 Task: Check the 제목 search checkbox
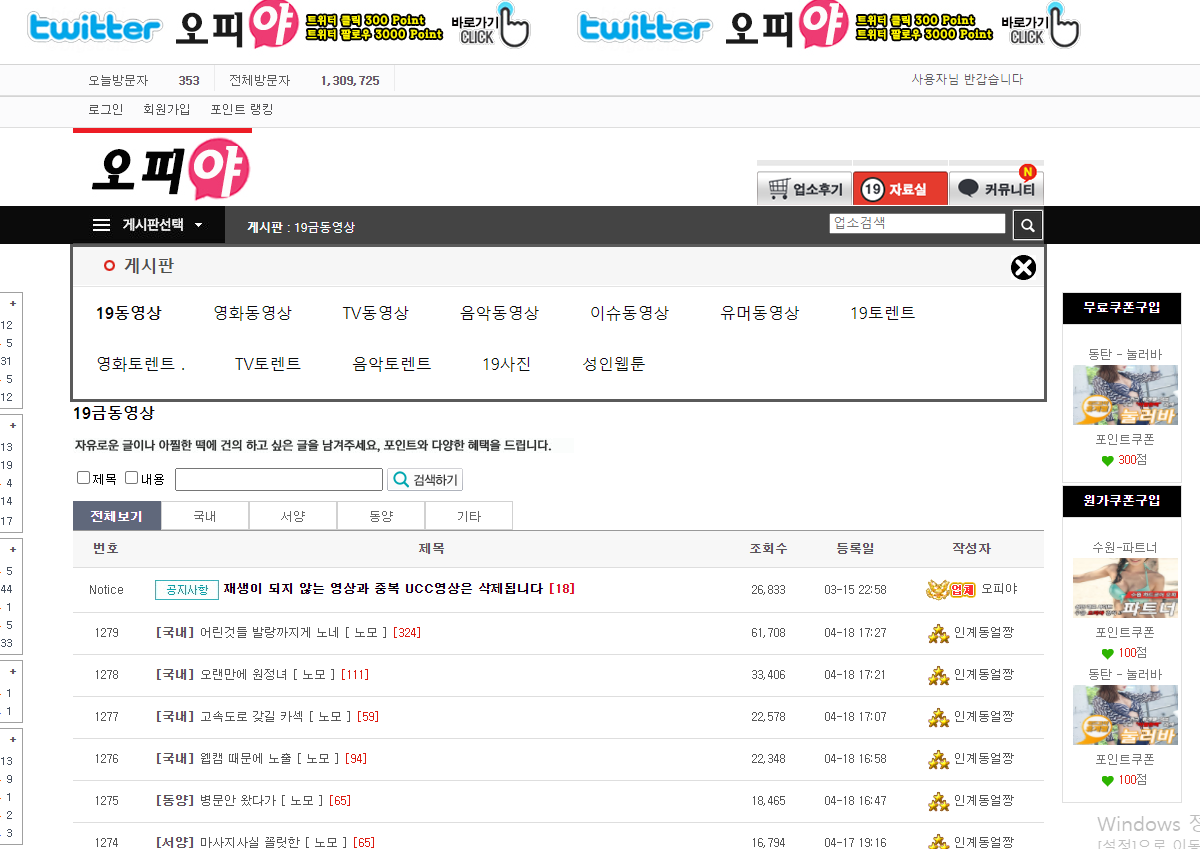[x=84, y=478]
